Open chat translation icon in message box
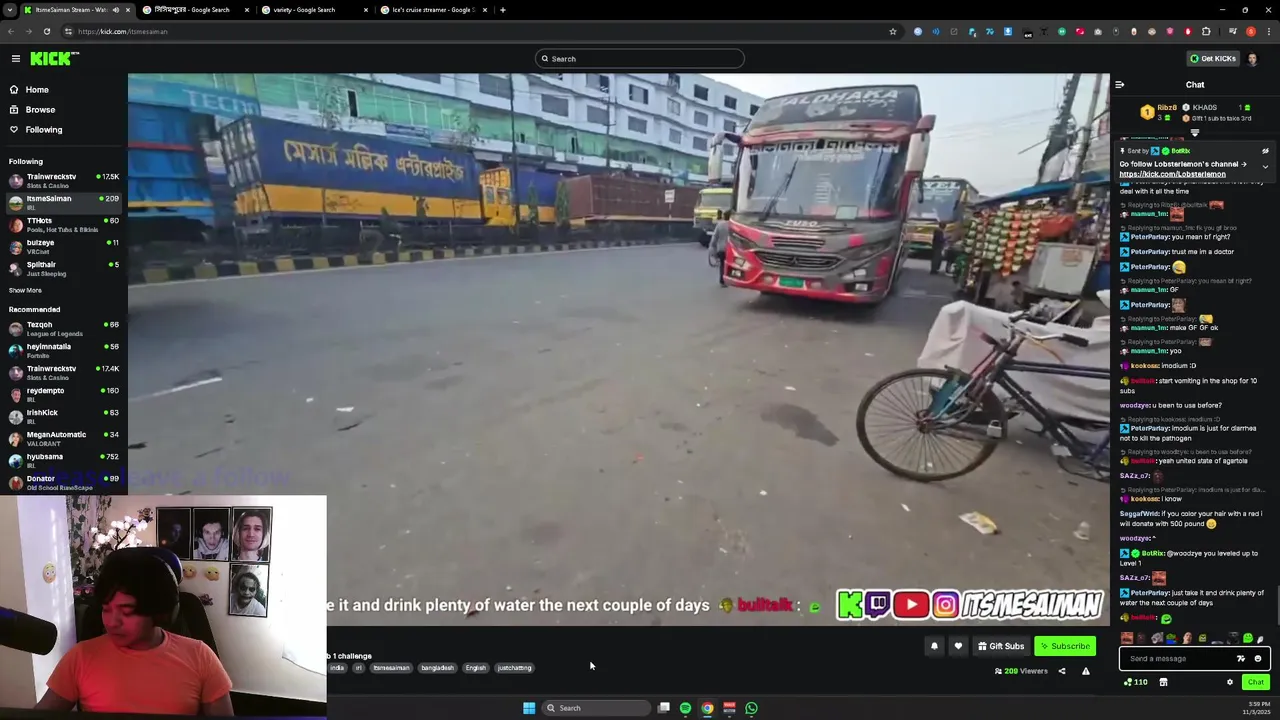Screen dimensions: 1280x720 [1241, 658]
